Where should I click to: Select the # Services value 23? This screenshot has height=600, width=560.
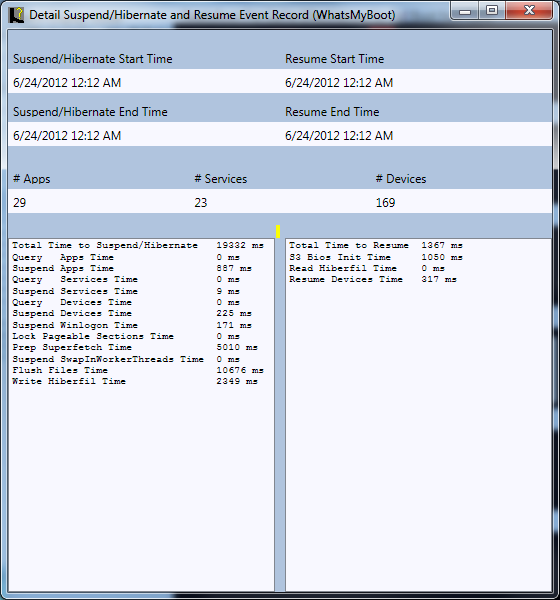click(x=201, y=202)
